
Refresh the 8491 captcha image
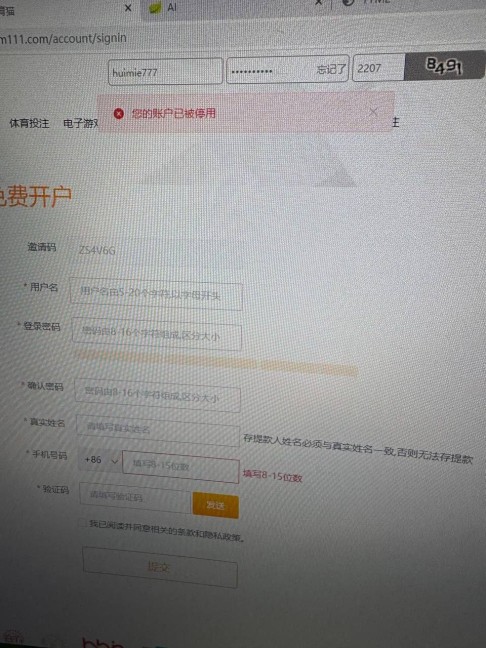[x=444, y=65]
